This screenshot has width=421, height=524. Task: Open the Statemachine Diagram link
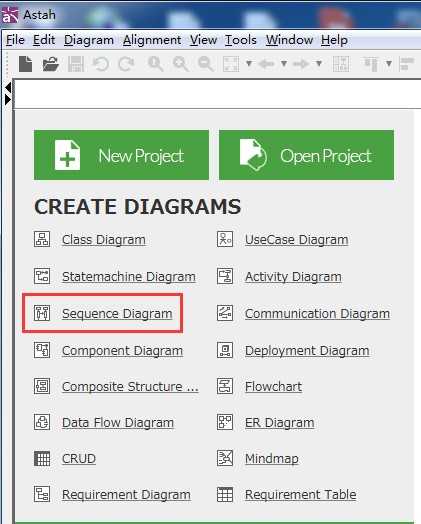click(129, 277)
